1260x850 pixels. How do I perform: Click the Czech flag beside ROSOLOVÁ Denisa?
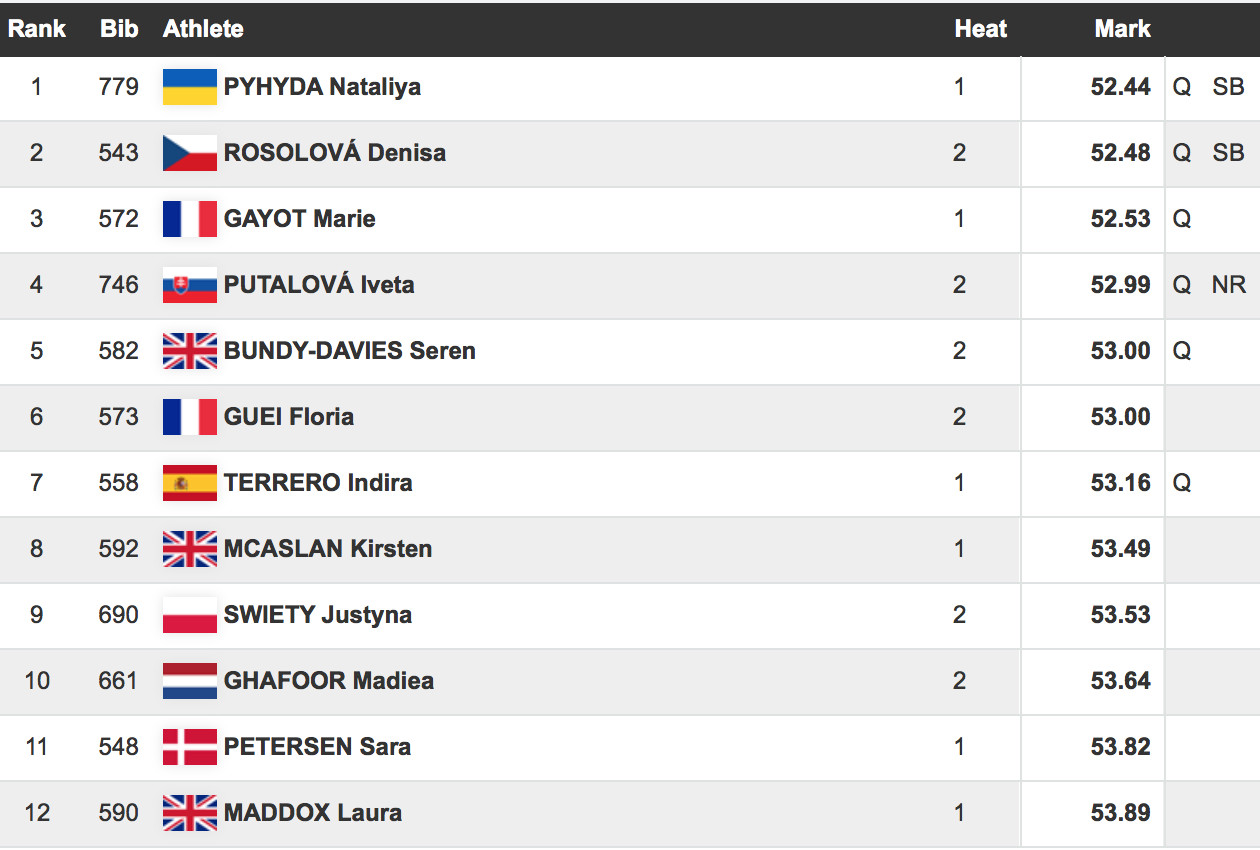190,153
